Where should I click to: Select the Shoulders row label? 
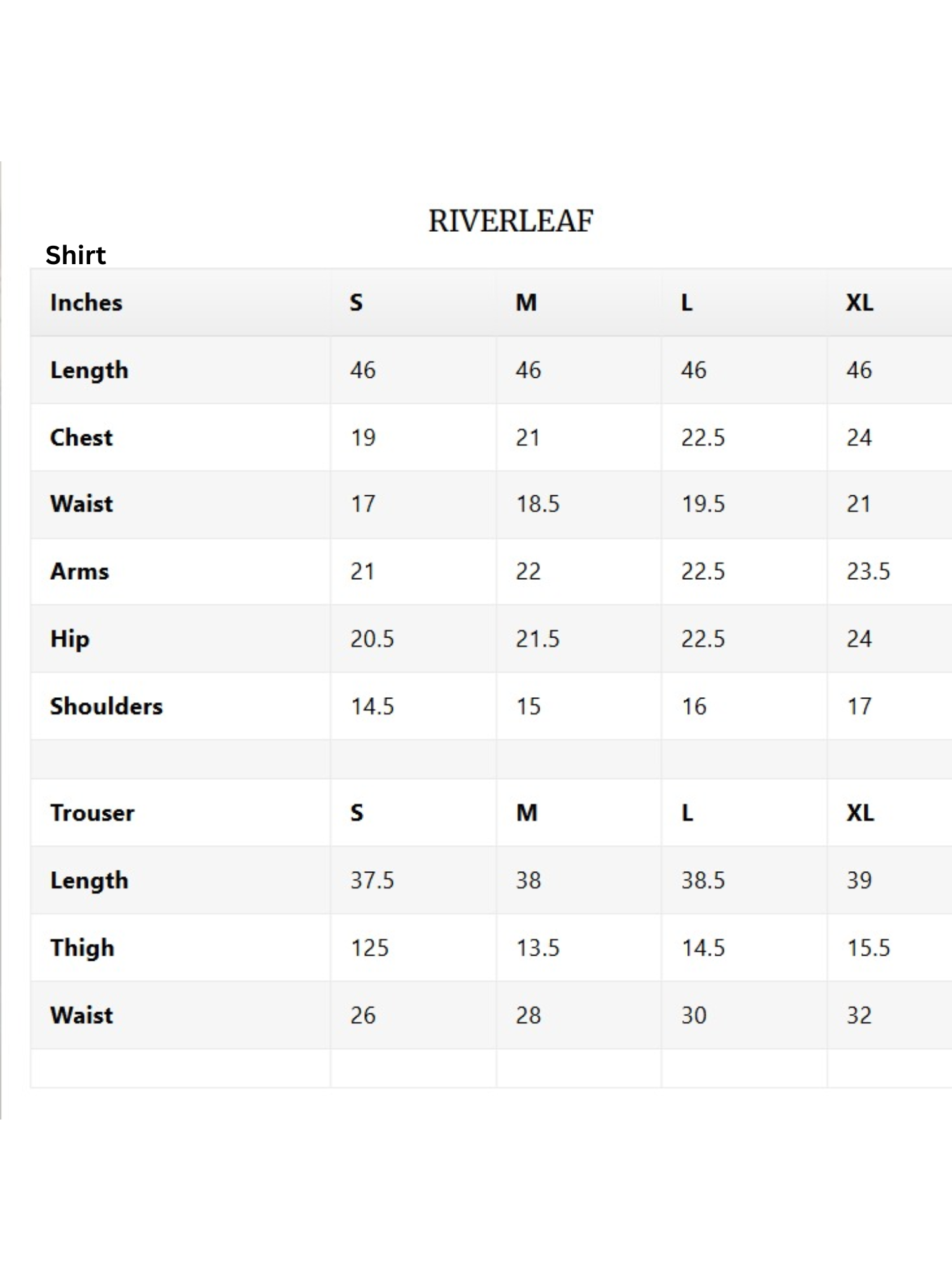107,706
